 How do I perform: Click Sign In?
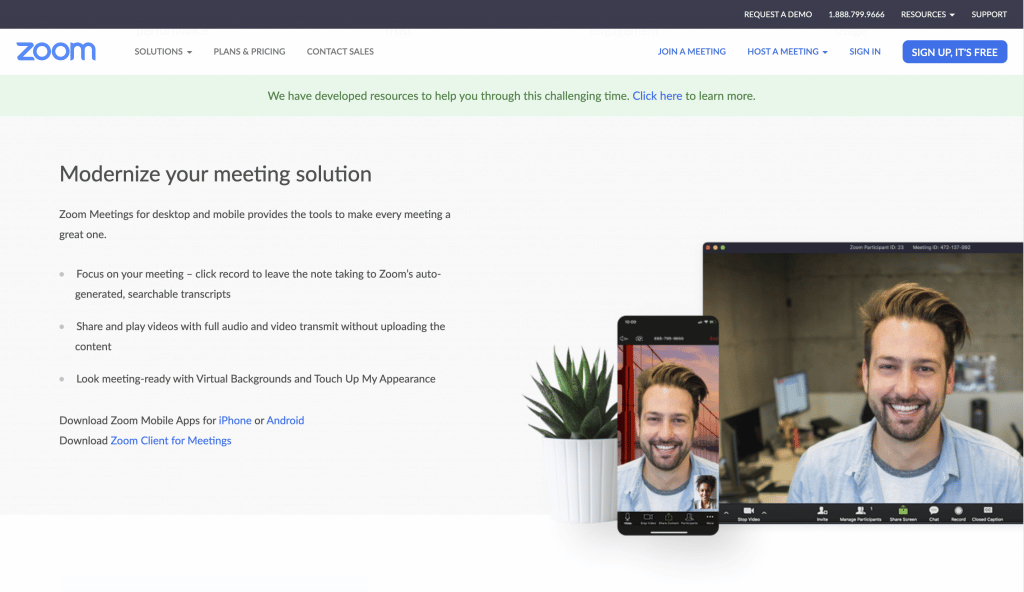click(x=865, y=52)
